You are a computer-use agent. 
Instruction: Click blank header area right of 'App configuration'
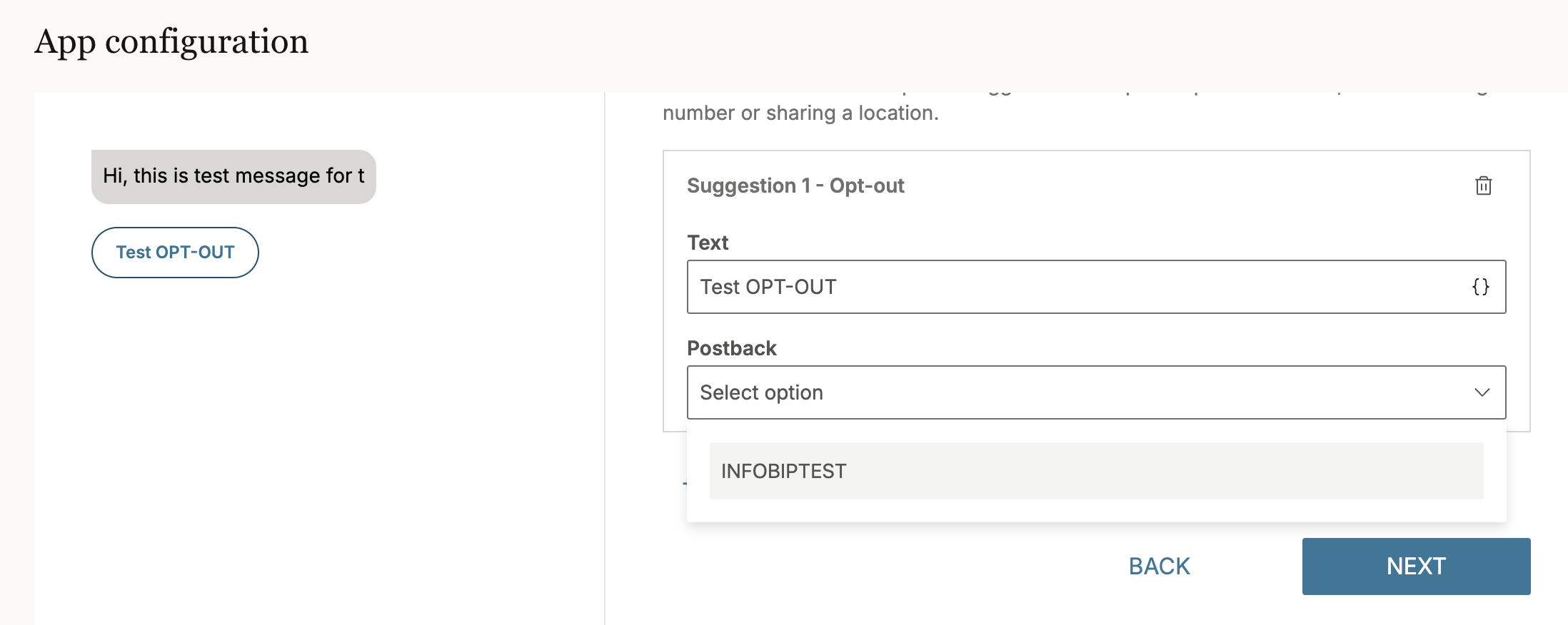point(928,41)
